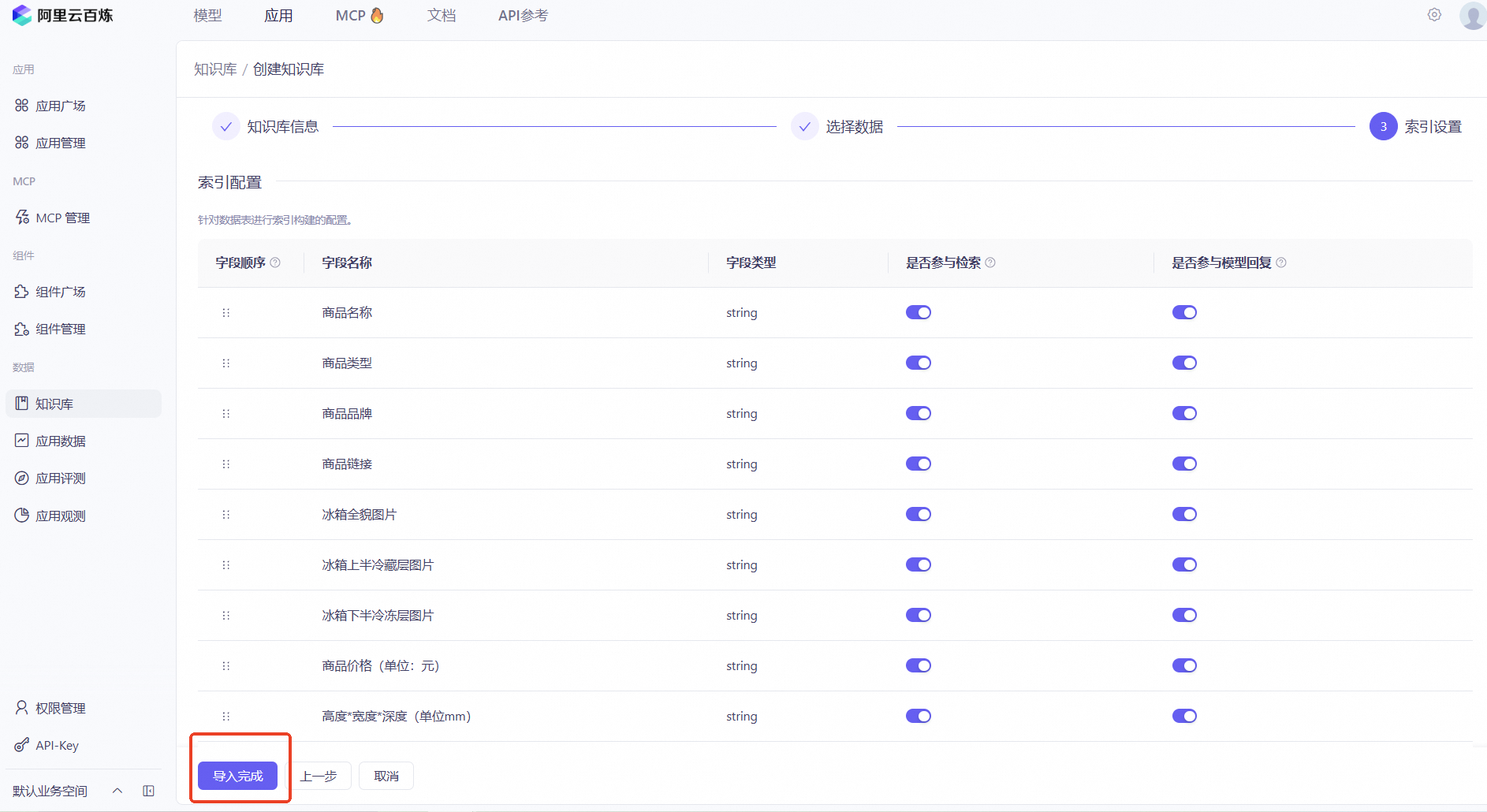Click the 阿里云百炼 logo
1487x812 pixels.
tap(62, 15)
